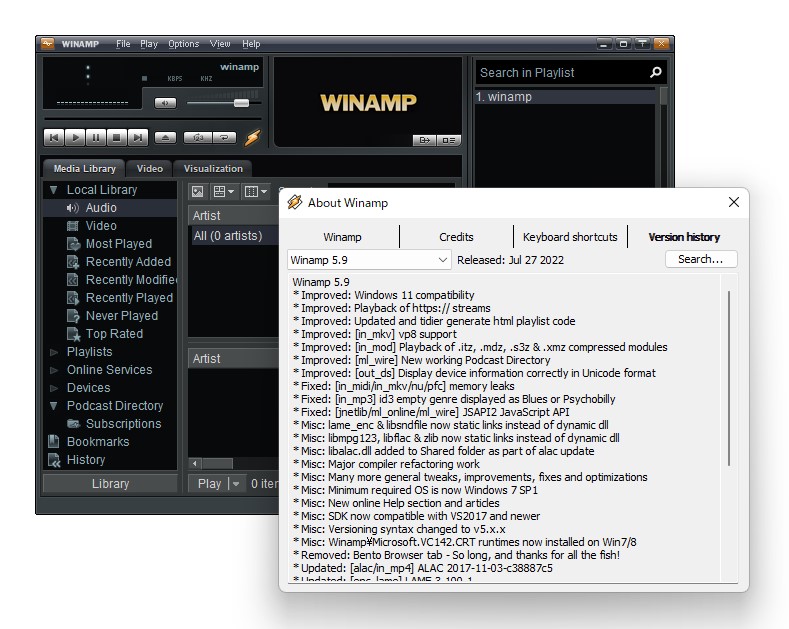Open the Options menu

pyautogui.click(x=183, y=44)
